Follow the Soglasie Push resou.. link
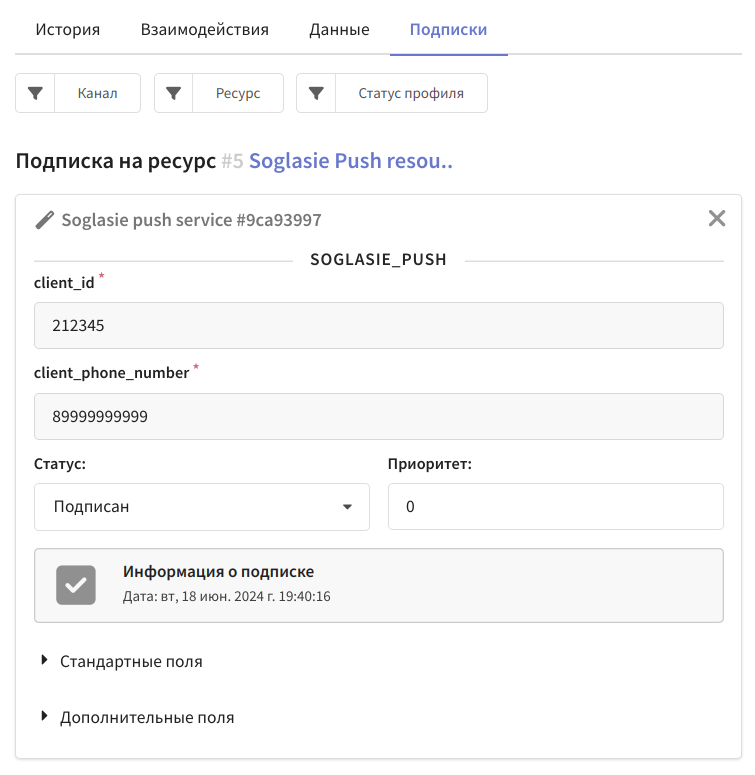The height and width of the screenshot is (775, 755). point(351,161)
